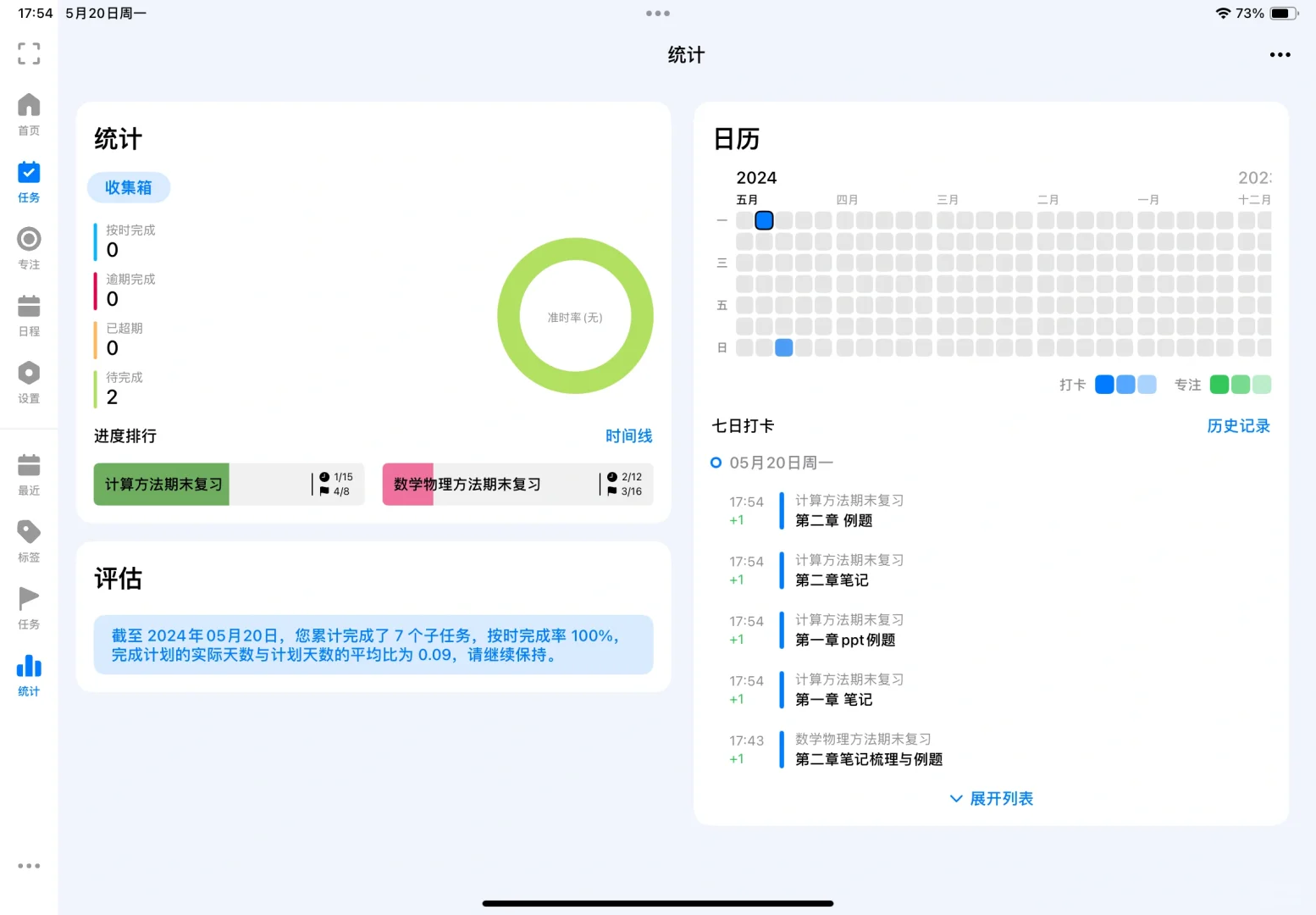Select today's highlighted square in the calendar heatmap
Screen dimensions: 1316x915
click(763, 220)
